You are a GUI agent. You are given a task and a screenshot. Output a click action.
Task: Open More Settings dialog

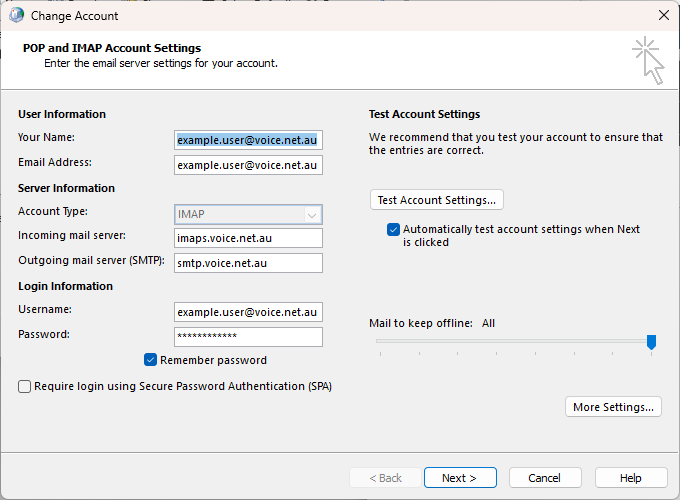coord(613,407)
